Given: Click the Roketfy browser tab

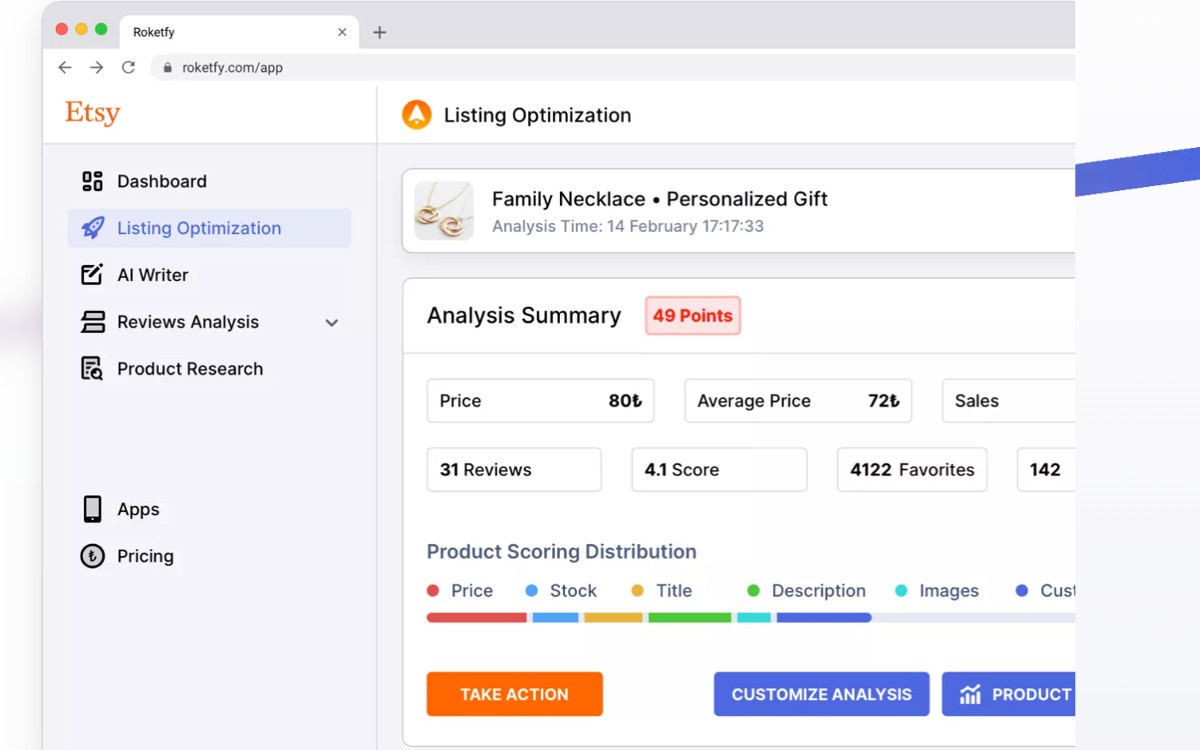Looking at the screenshot, I should click(x=238, y=32).
